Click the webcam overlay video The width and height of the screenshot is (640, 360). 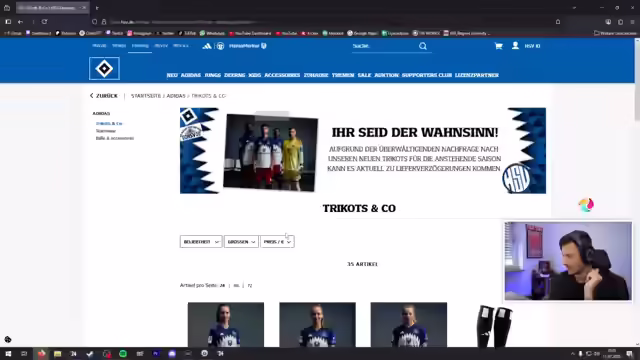point(568,261)
